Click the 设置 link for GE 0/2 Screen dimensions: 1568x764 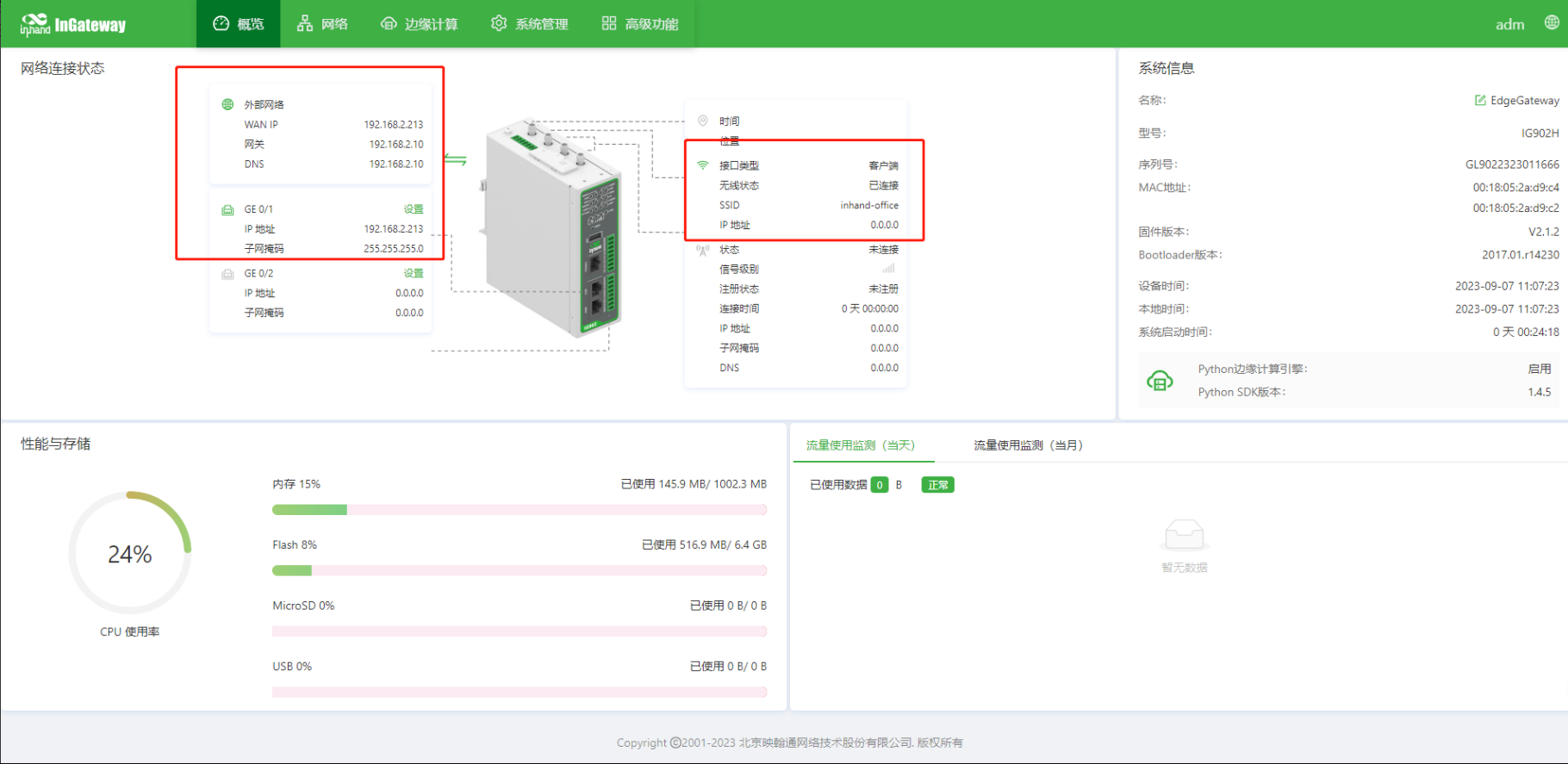click(414, 273)
